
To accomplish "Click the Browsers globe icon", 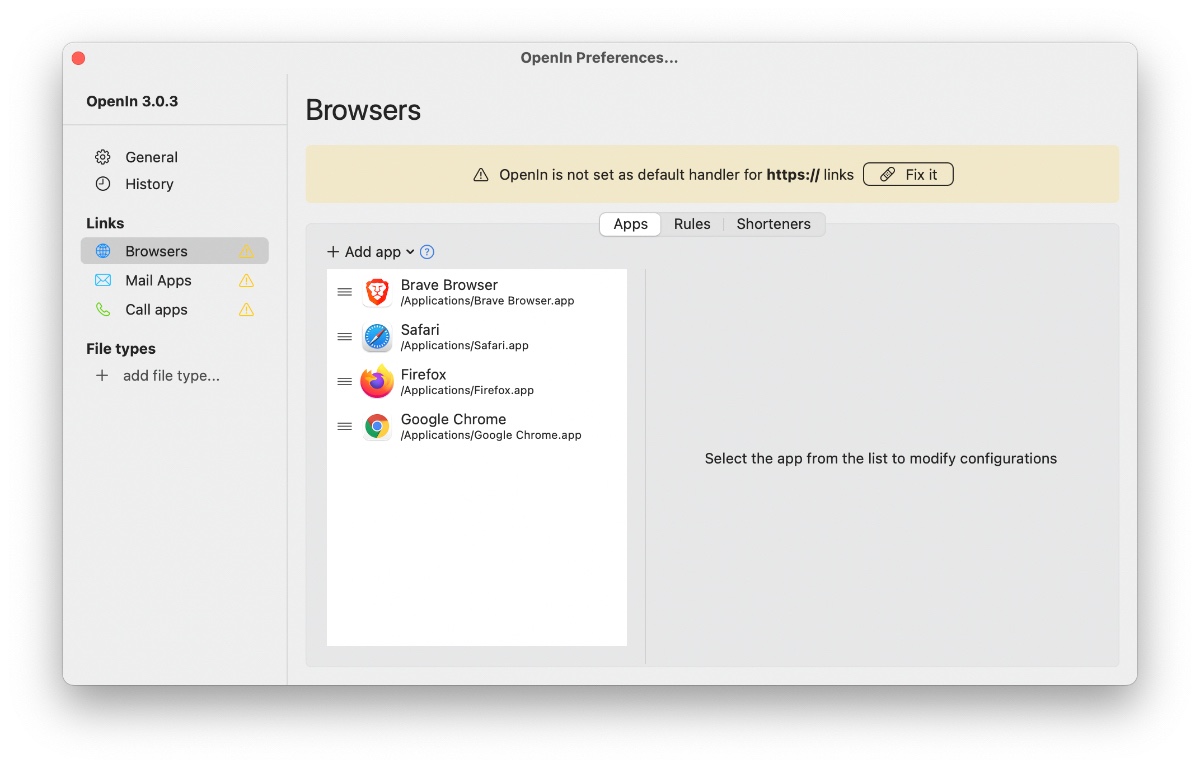I will point(103,251).
